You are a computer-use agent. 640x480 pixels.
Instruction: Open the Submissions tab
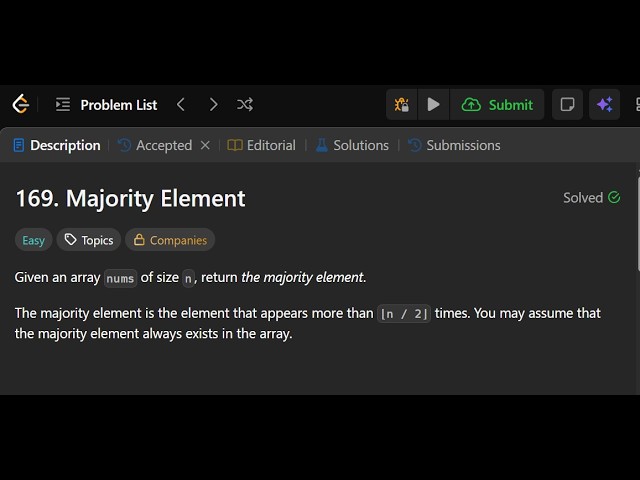pos(454,145)
